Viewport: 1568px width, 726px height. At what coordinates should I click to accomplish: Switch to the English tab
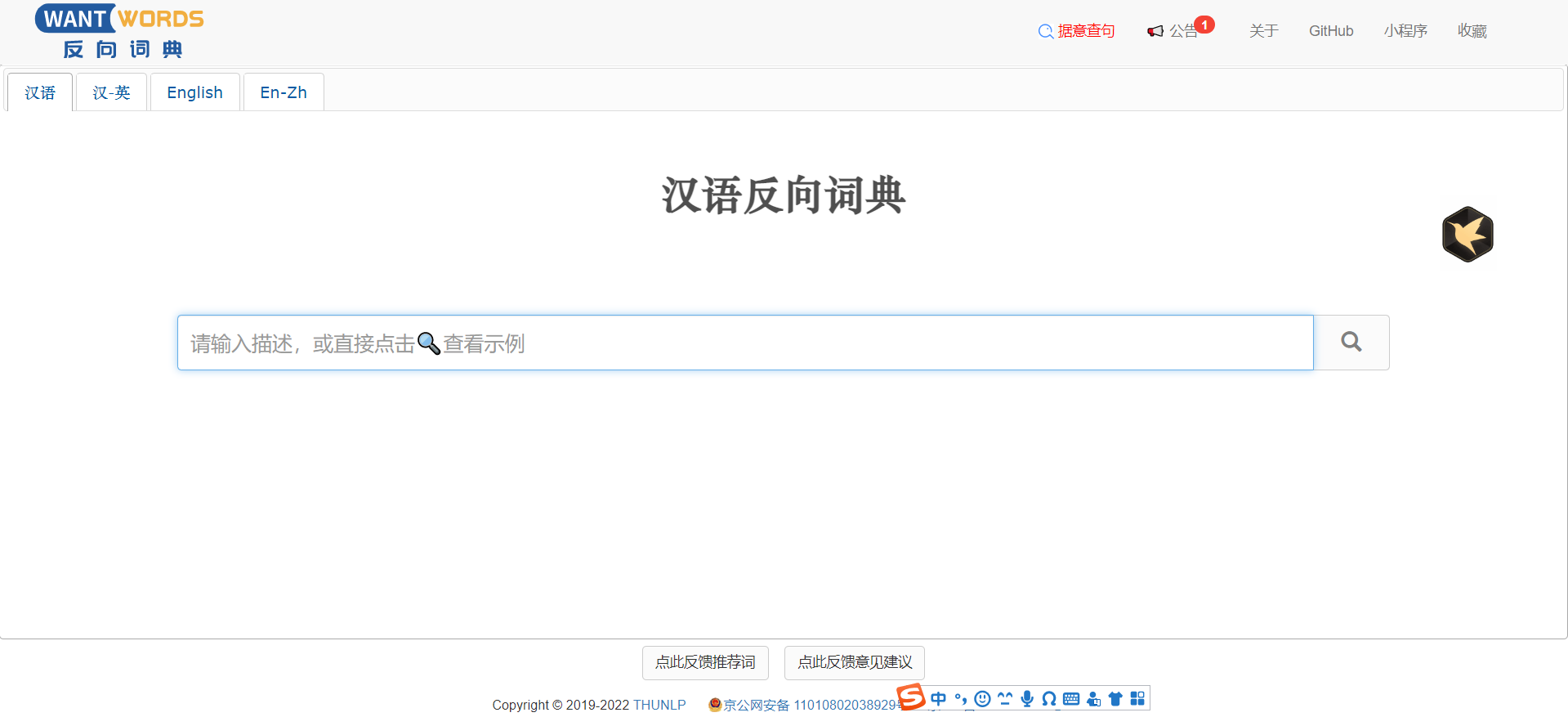194,92
